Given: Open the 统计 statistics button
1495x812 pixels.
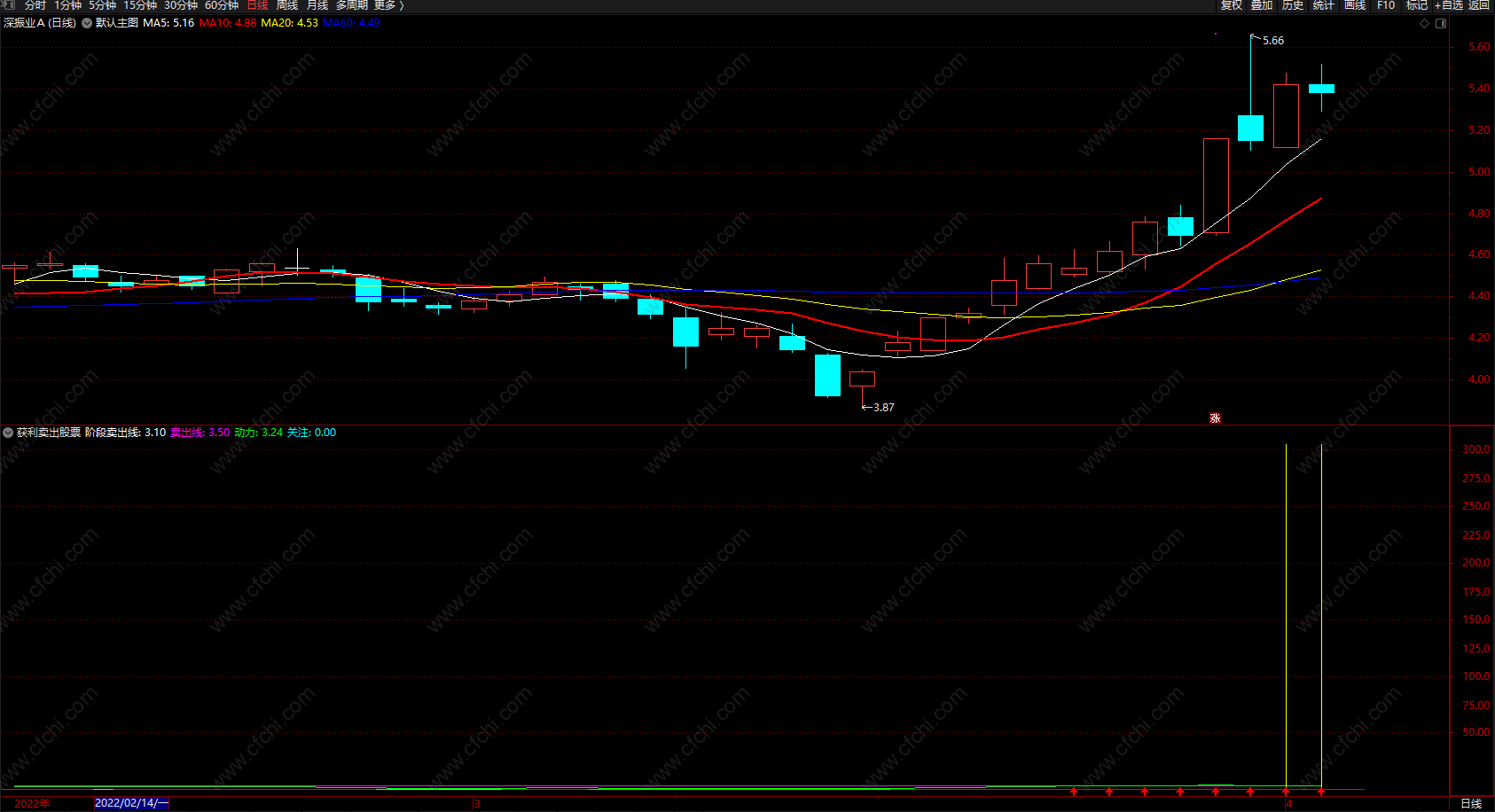Looking at the screenshot, I should 1324,5.
